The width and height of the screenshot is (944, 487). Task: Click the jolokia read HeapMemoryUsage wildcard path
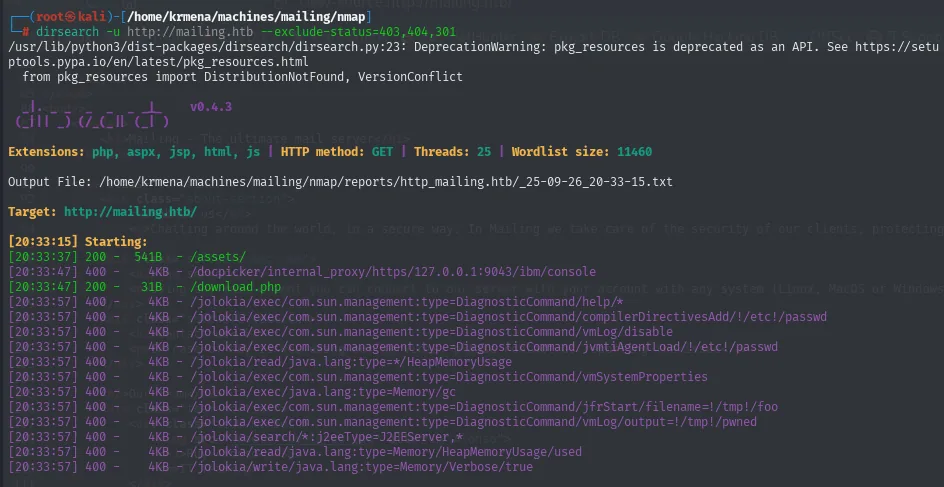pyautogui.click(x=351, y=362)
